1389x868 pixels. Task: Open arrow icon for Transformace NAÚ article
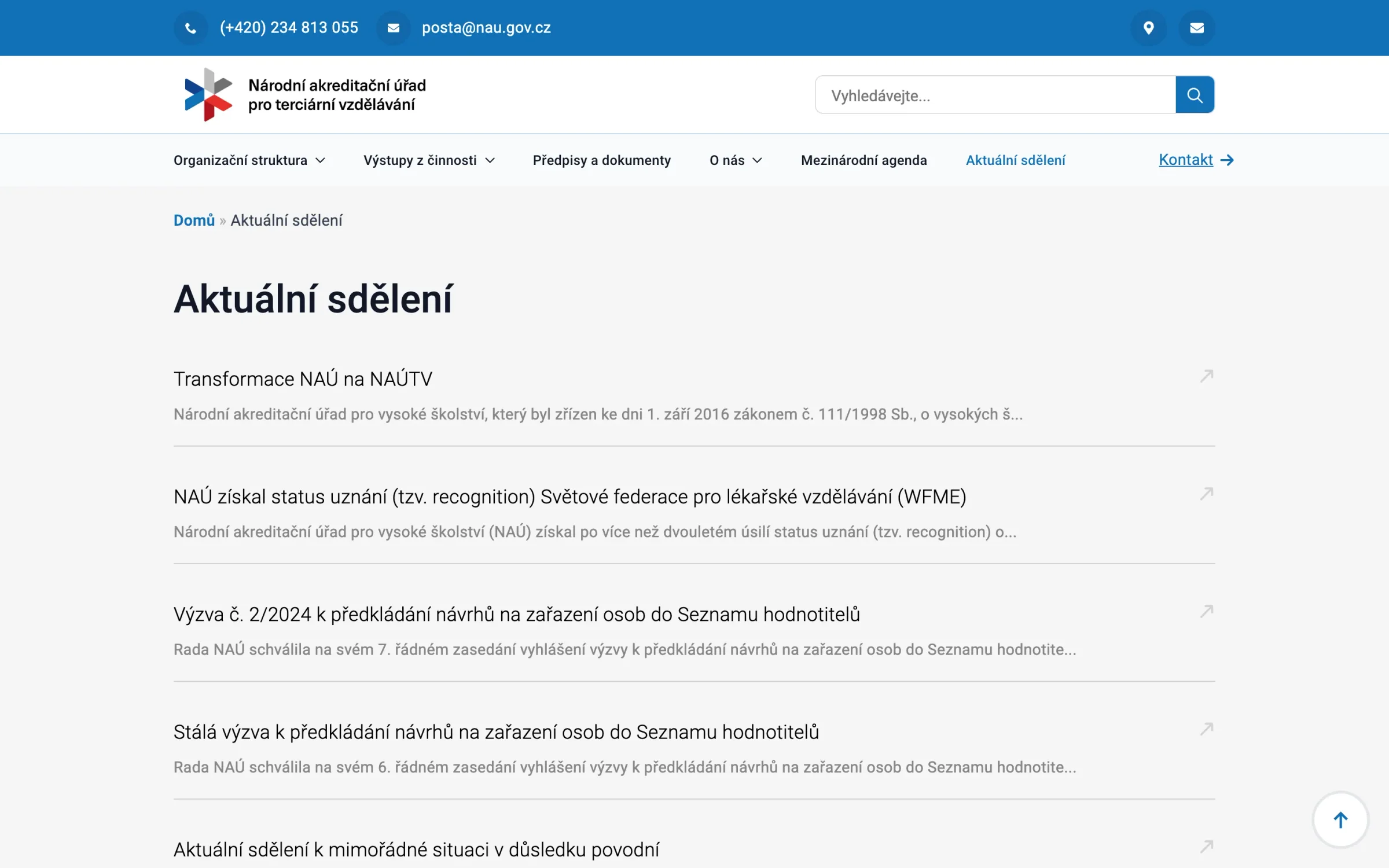(x=1207, y=376)
